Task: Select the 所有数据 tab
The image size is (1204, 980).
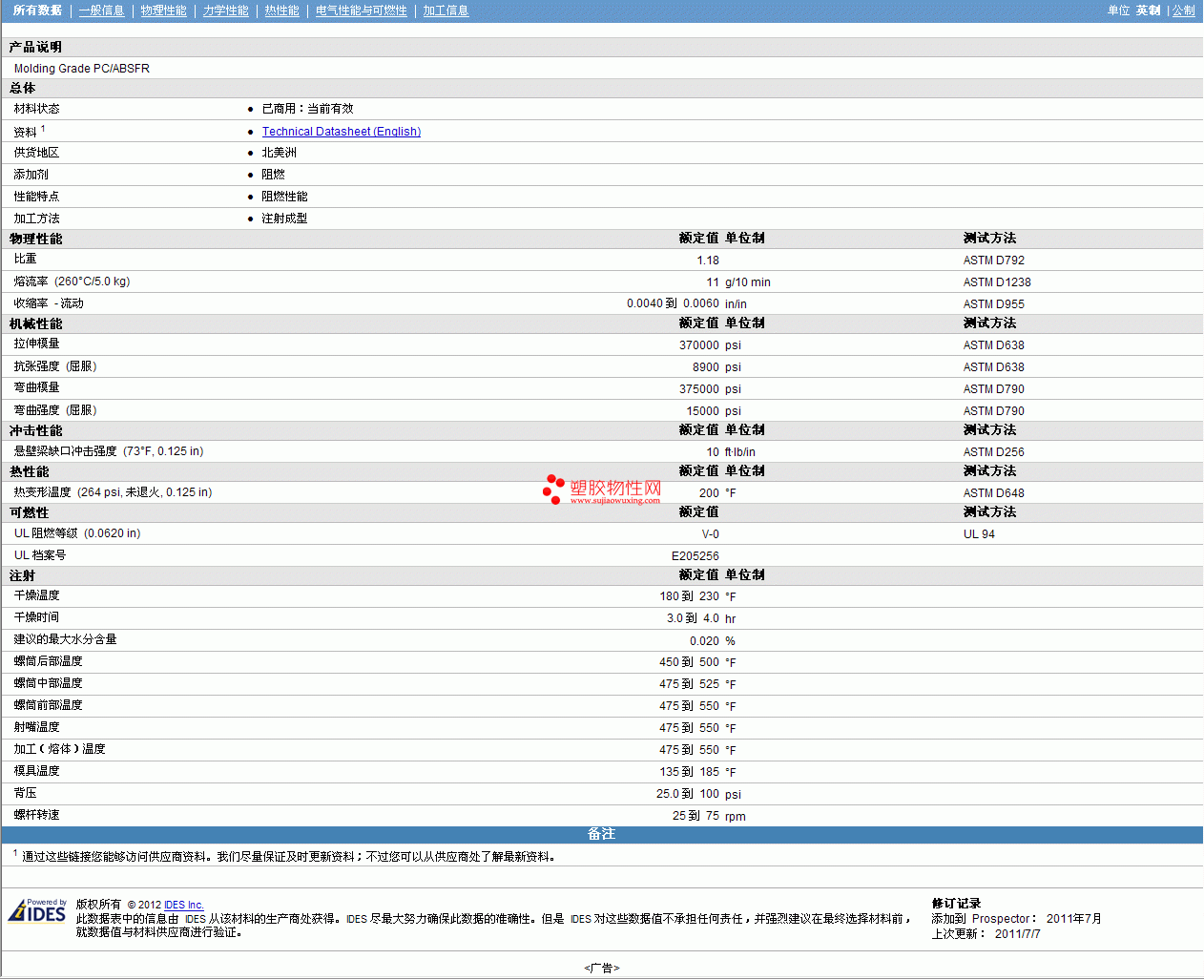Action: (x=37, y=10)
